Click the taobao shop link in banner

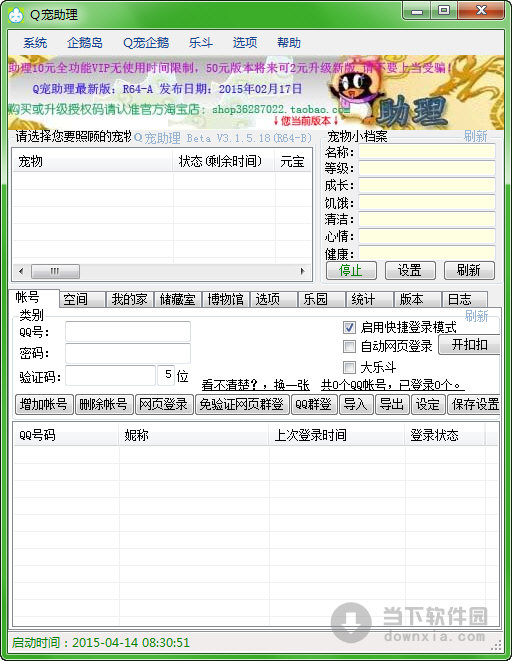[x=281, y=110]
